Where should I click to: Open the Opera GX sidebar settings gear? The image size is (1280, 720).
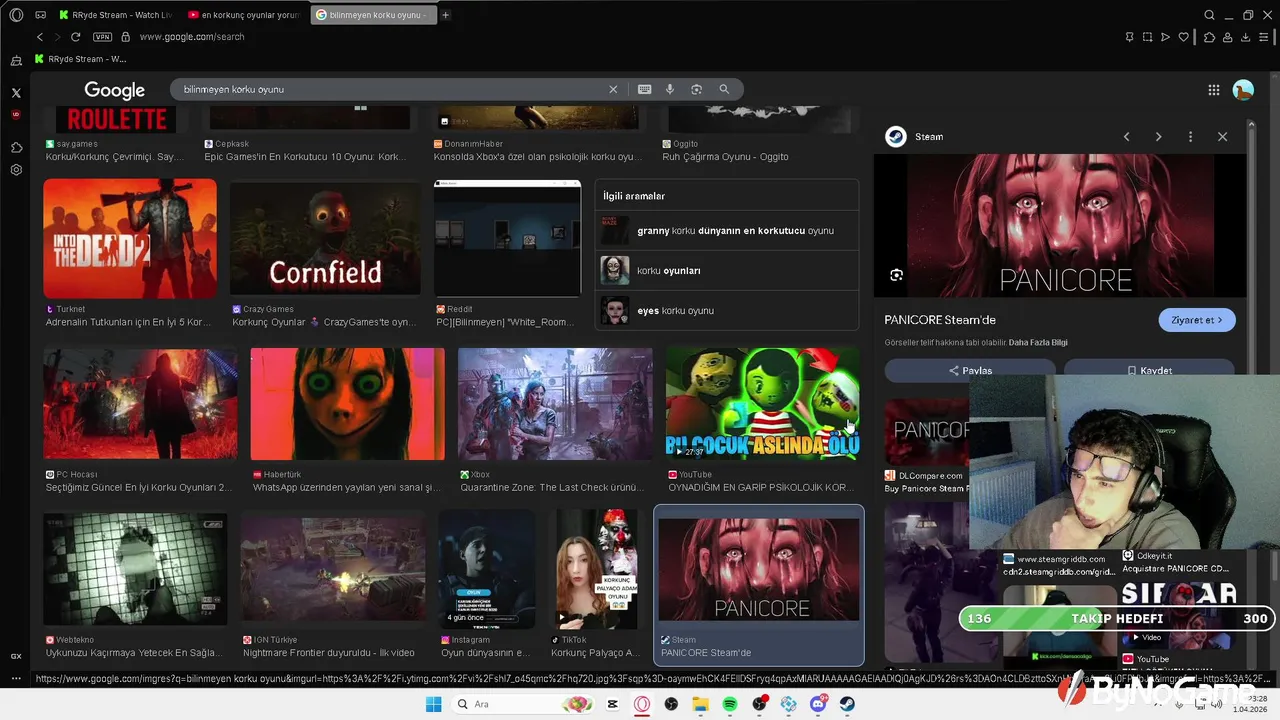(x=16, y=170)
